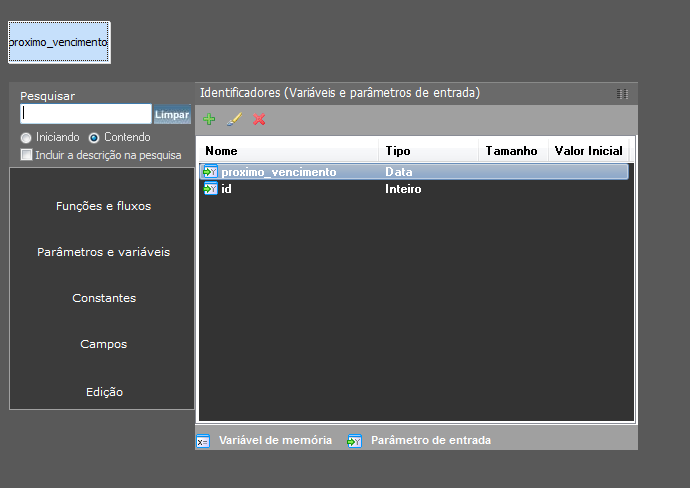The height and width of the screenshot is (488, 690).
Task: Click the pencil edit identifier icon
Action: pyautogui.click(x=234, y=119)
